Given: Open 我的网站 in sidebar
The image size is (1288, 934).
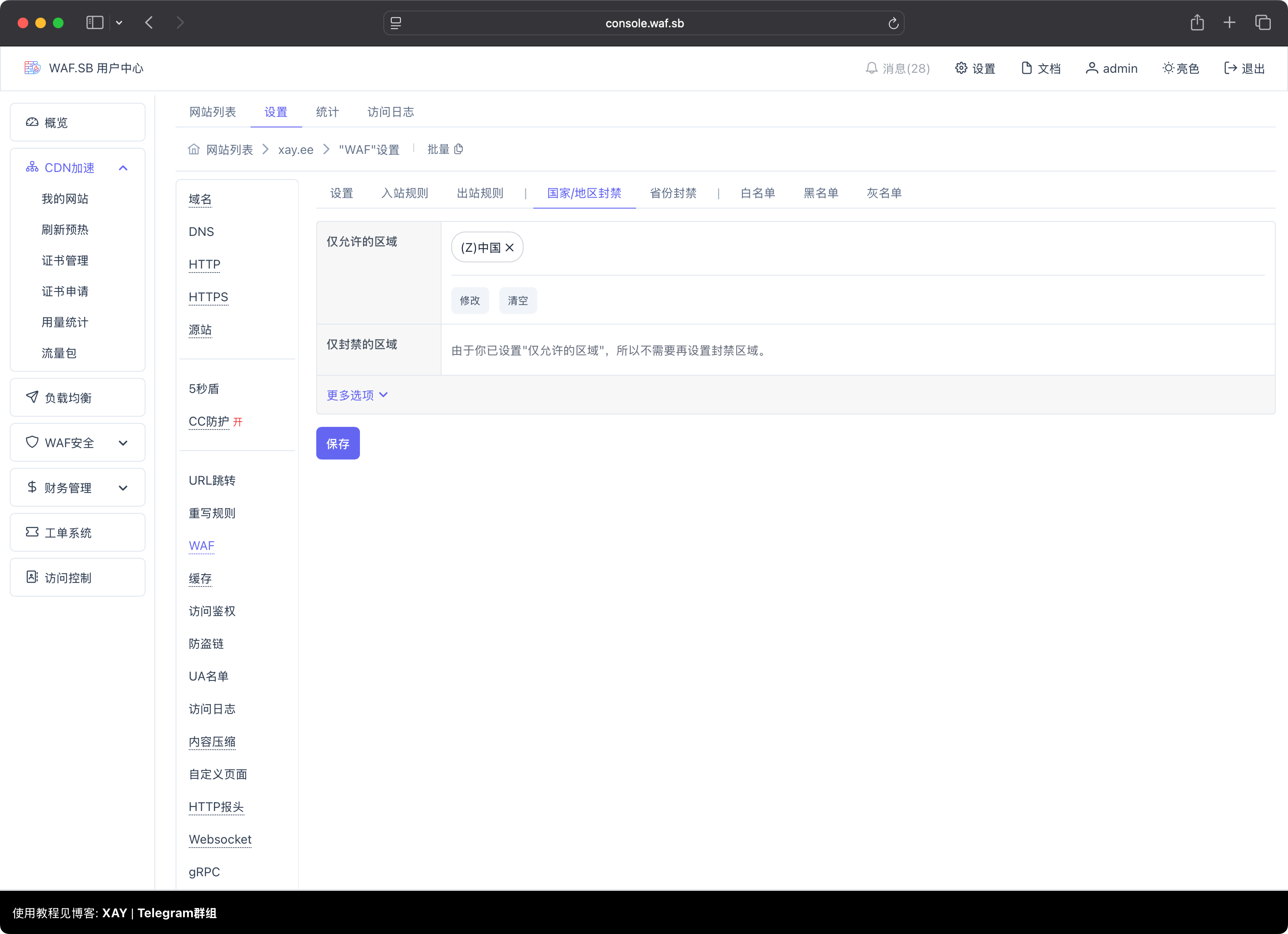Looking at the screenshot, I should 65,199.
